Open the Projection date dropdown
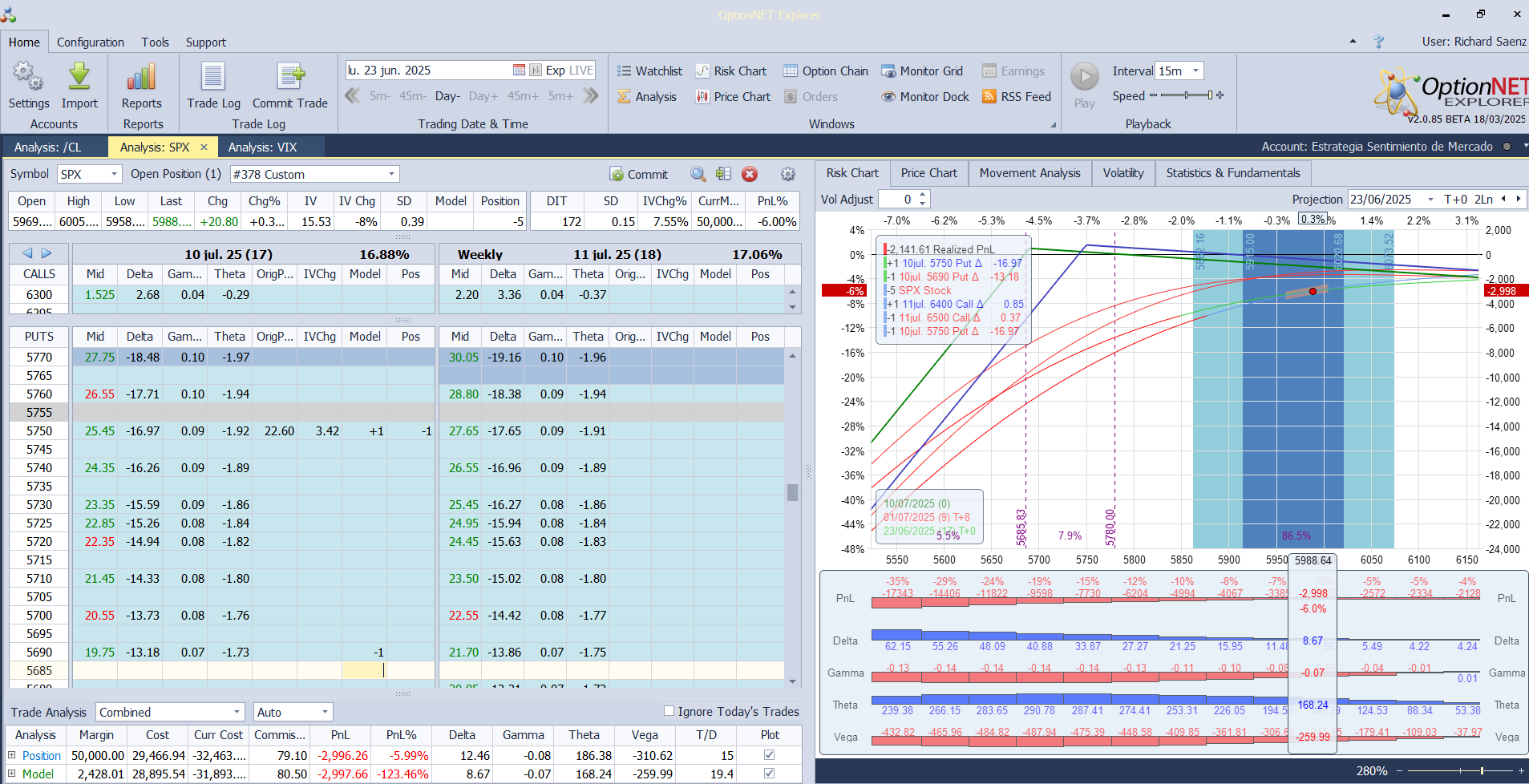 (x=1430, y=199)
